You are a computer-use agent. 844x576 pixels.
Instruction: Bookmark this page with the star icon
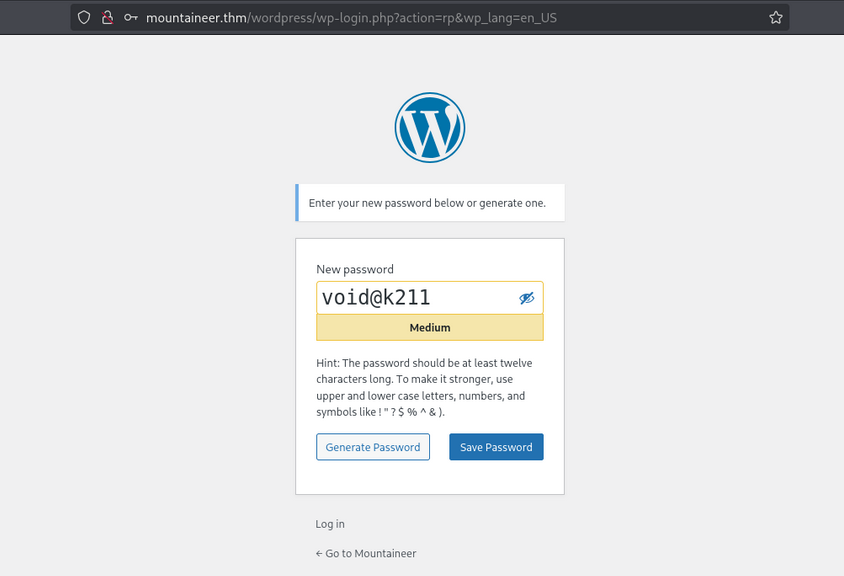(x=775, y=17)
